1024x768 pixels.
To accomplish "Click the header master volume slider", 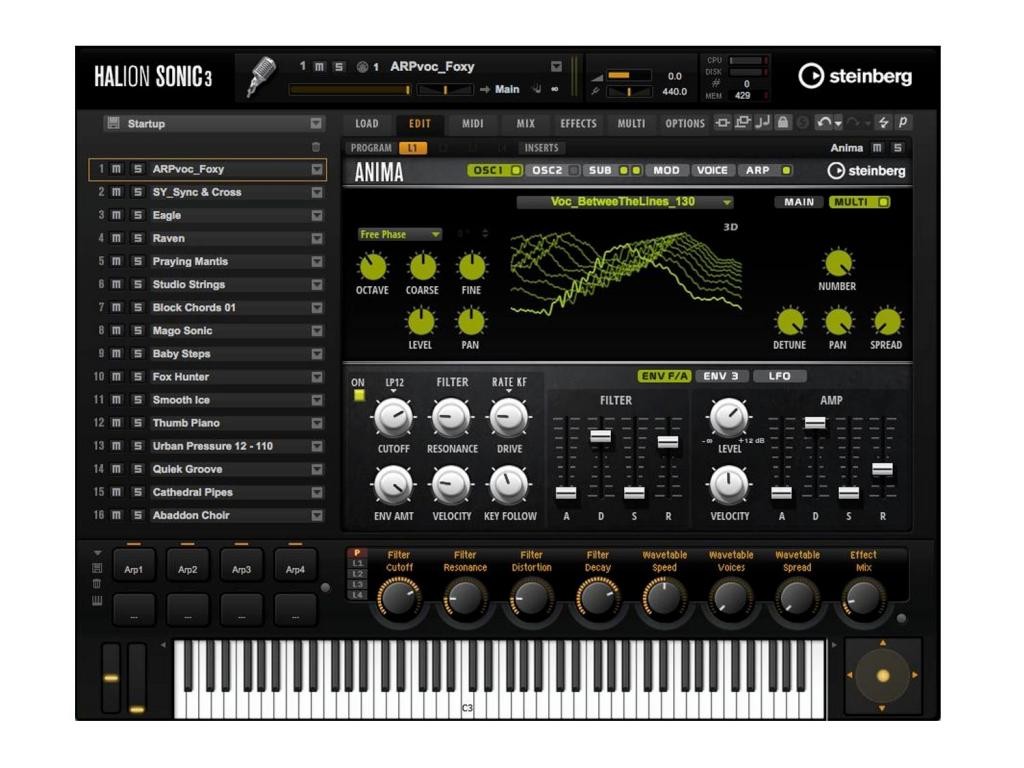I will pos(630,76).
